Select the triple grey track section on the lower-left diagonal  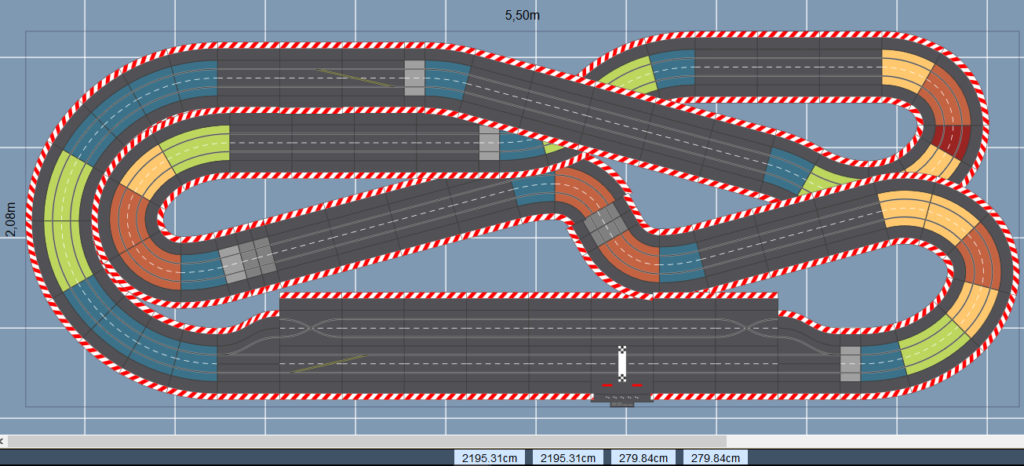tap(246, 262)
